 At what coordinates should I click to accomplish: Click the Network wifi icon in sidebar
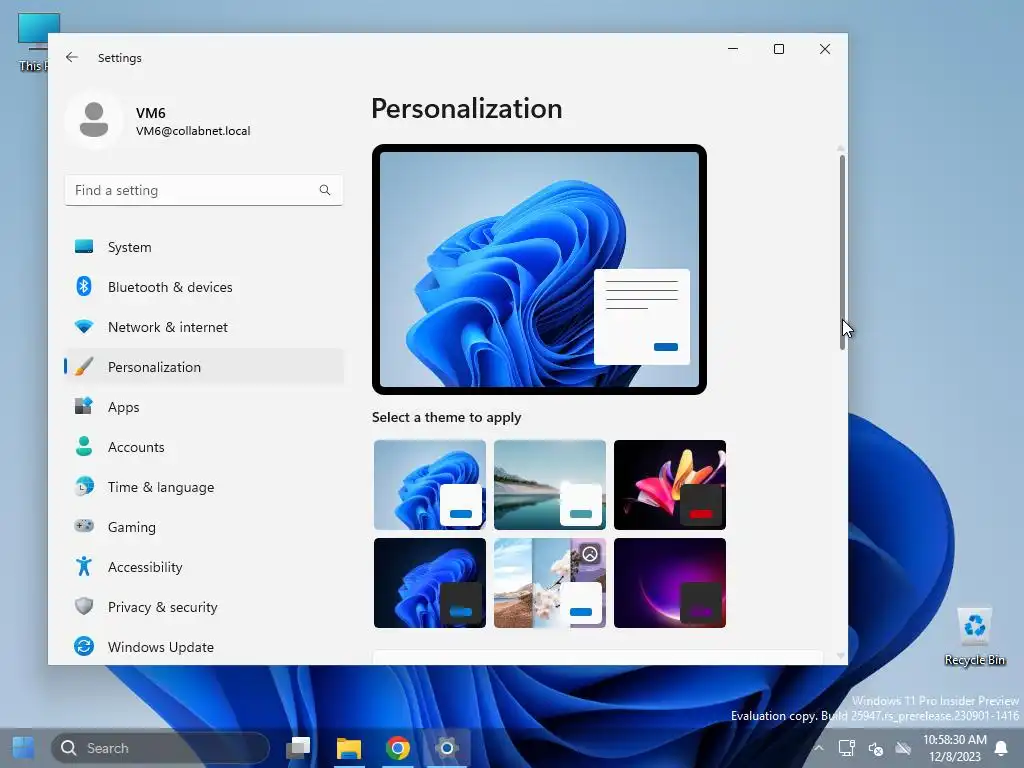click(84, 327)
